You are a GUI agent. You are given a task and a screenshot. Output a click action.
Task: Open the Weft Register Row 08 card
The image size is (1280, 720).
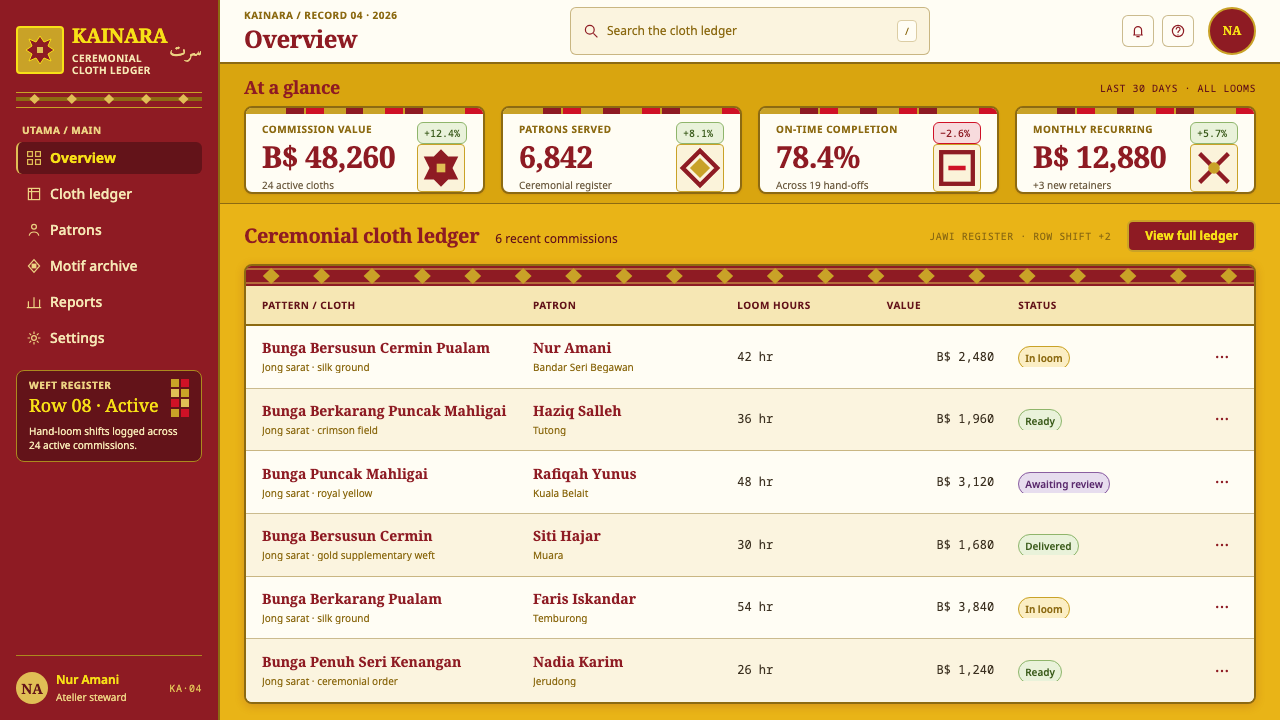109,416
